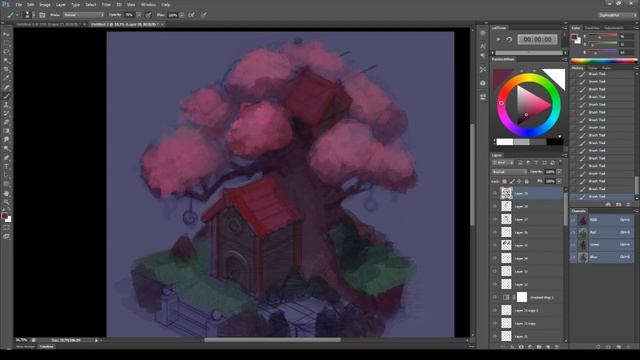Enable airbrush mode in the options bar
This screenshot has width=640, height=360.
pos(191,15)
